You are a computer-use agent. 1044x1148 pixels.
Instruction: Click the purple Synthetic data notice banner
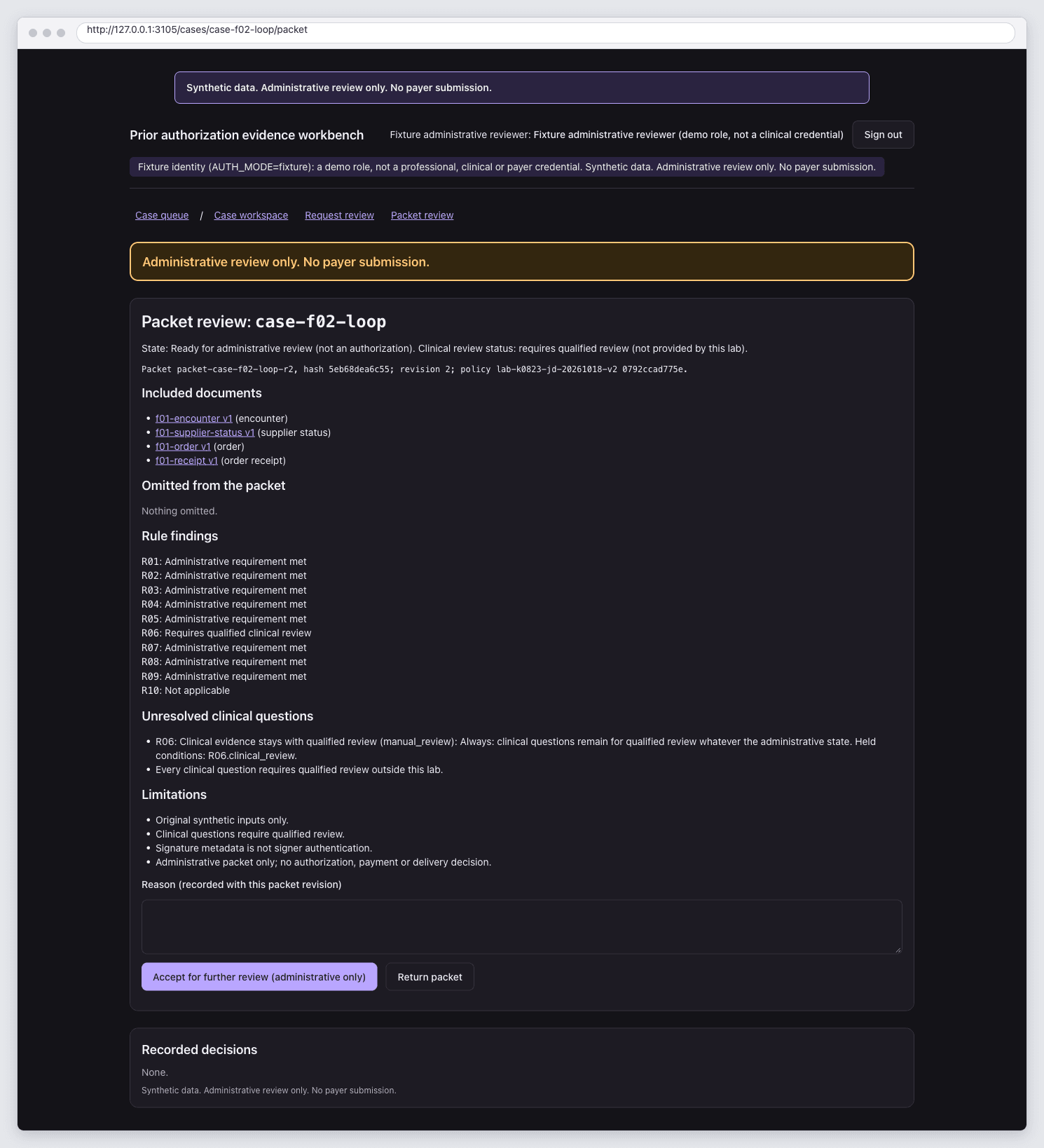click(521, 88)
